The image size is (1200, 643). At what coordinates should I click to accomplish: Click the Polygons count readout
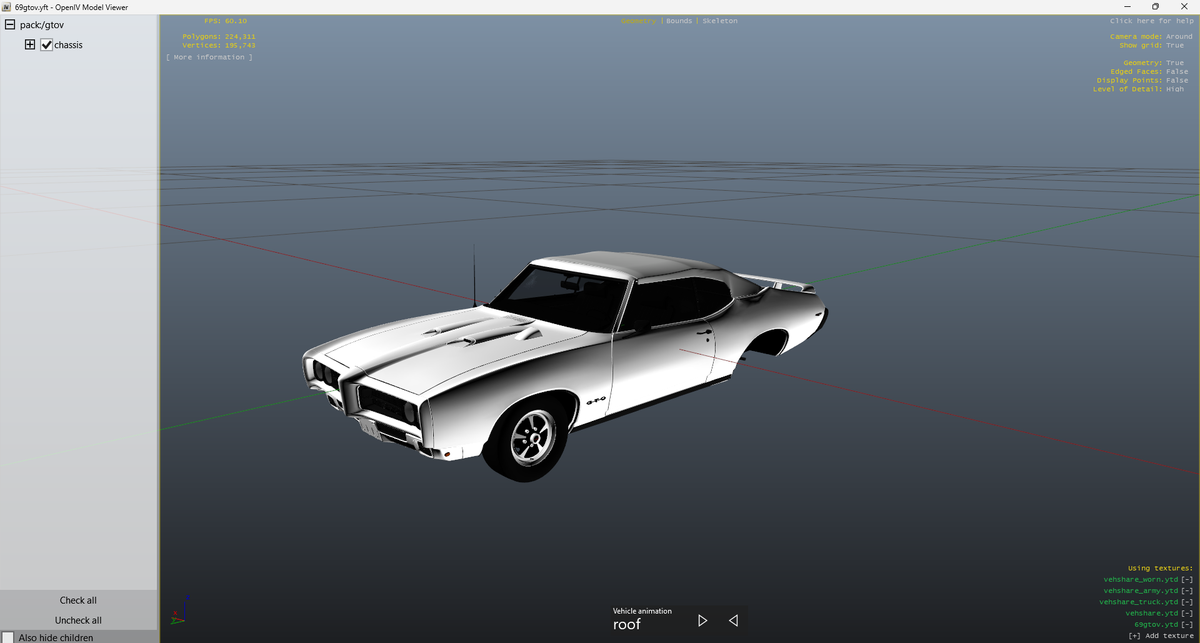[218, 36]
